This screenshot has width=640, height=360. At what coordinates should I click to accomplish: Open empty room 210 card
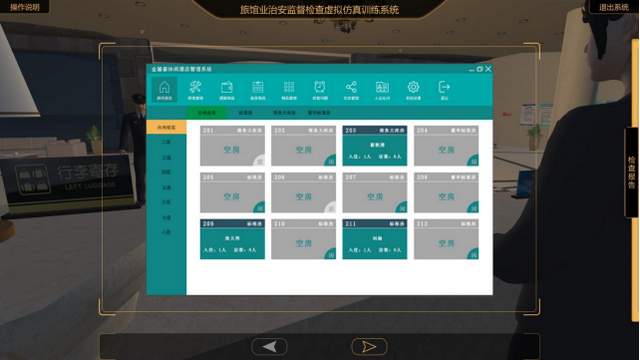(x=304, y=239)
